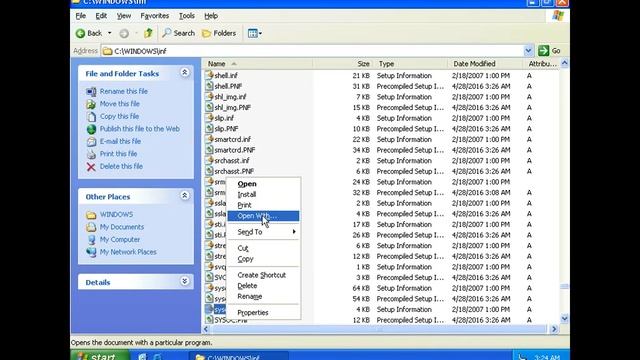640x360 pixels.
Task: Select the srchasst.PNF file name
Action: (234, 171)
